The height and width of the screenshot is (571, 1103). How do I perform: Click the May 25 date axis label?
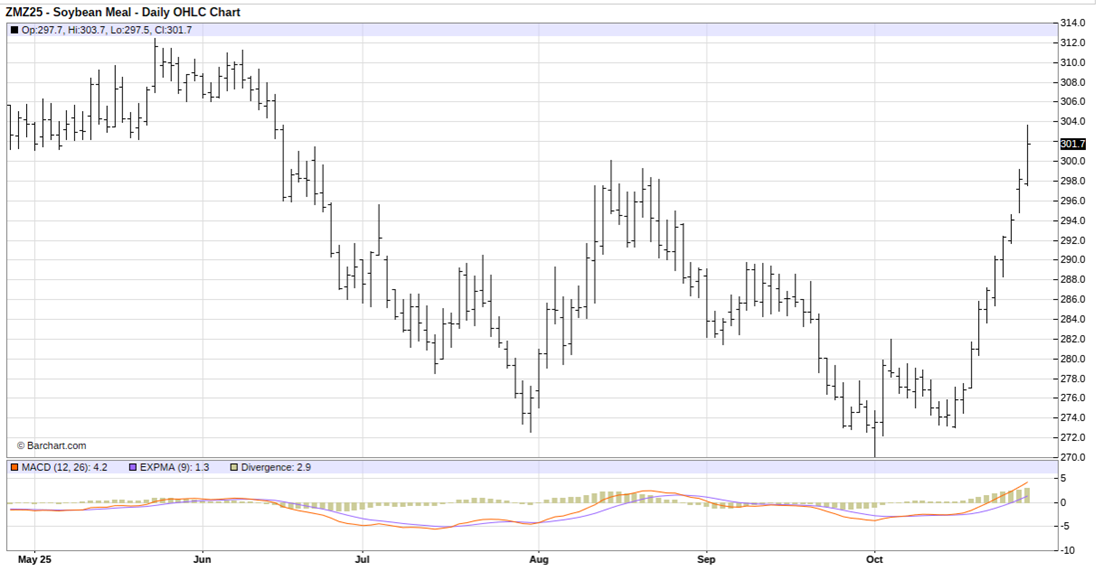[x=34, y=560]
